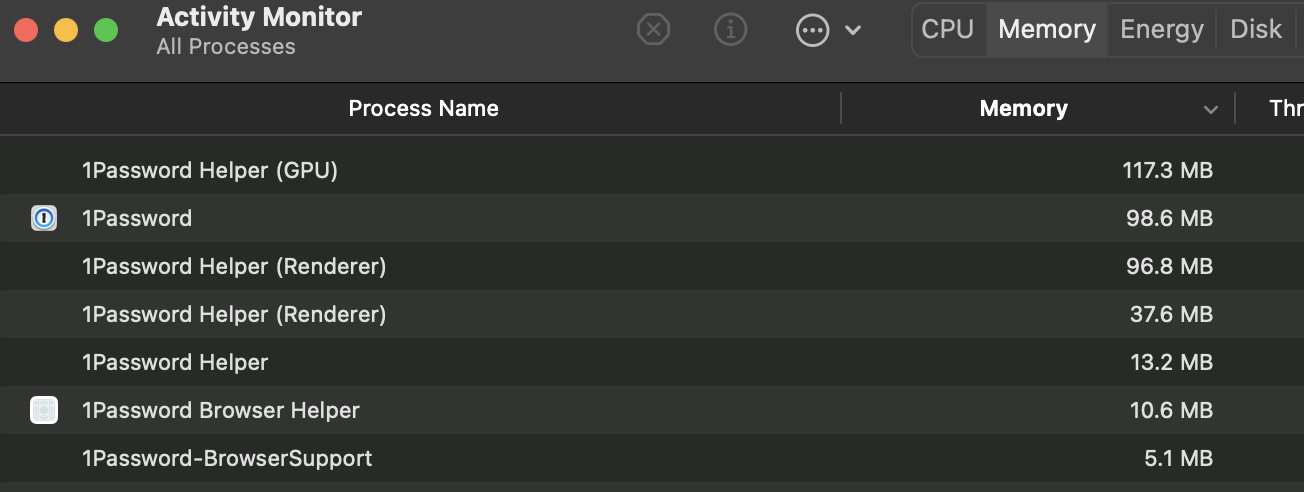Select the 1Password app icon
Image resolution: width=1304 pixels, height=492 pixels.
[x=44, y=218]
